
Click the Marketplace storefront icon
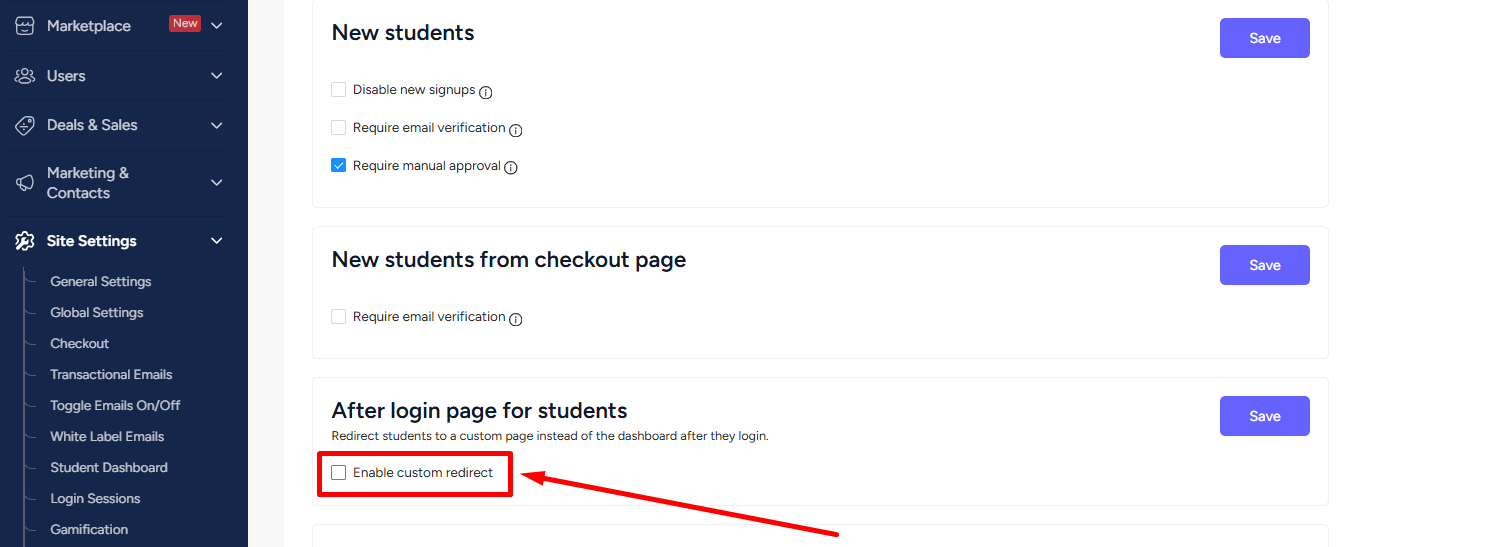[25, 26]
